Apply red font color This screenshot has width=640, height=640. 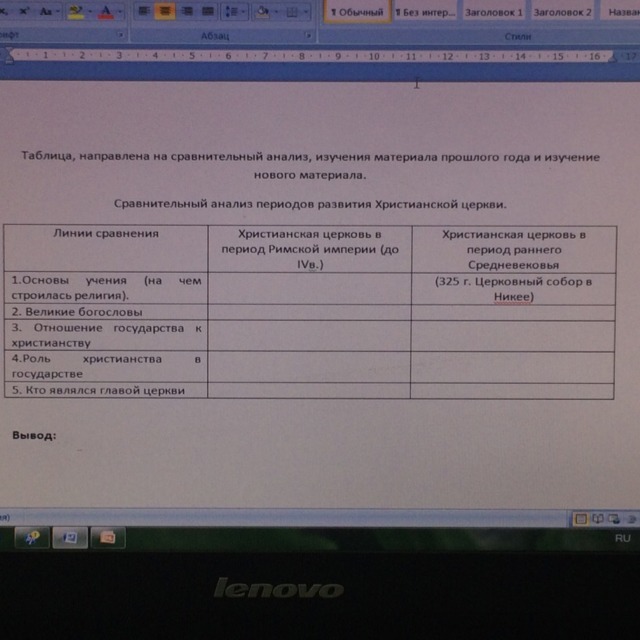(105, 11)
